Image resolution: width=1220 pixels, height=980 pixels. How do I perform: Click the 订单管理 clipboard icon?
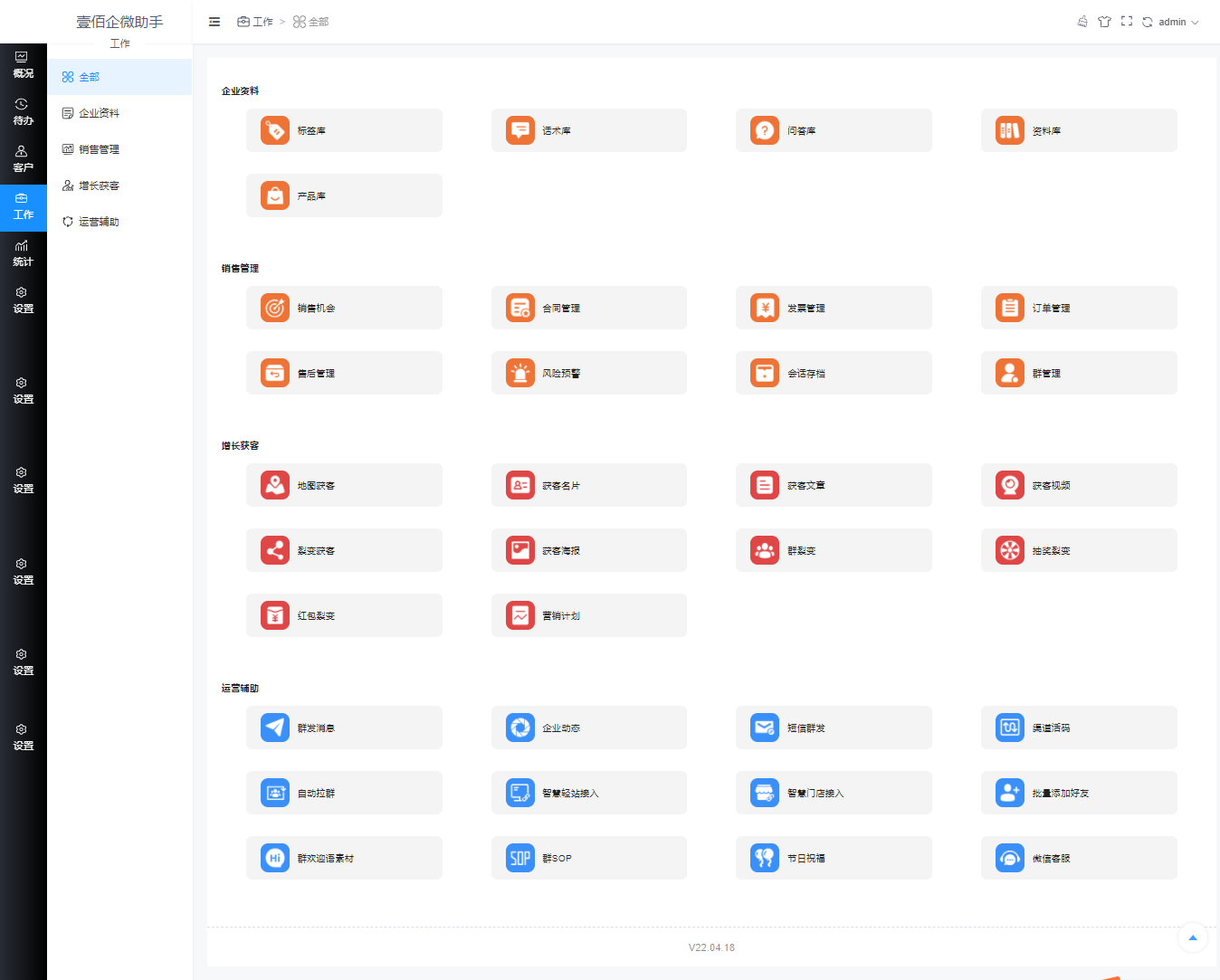[x=1010, y=308]
